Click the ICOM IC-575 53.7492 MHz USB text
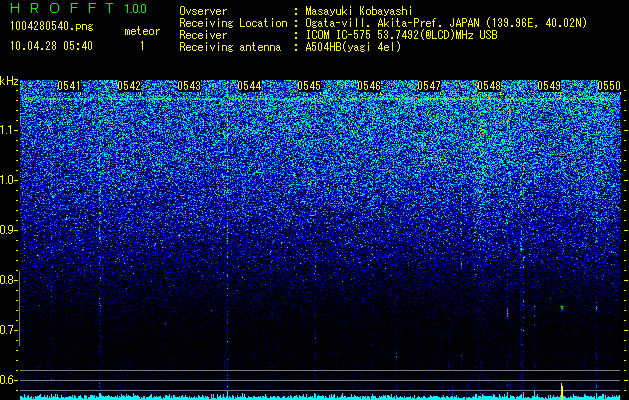The height and width of the screenshot is (400, 629). tap(401, 35)
